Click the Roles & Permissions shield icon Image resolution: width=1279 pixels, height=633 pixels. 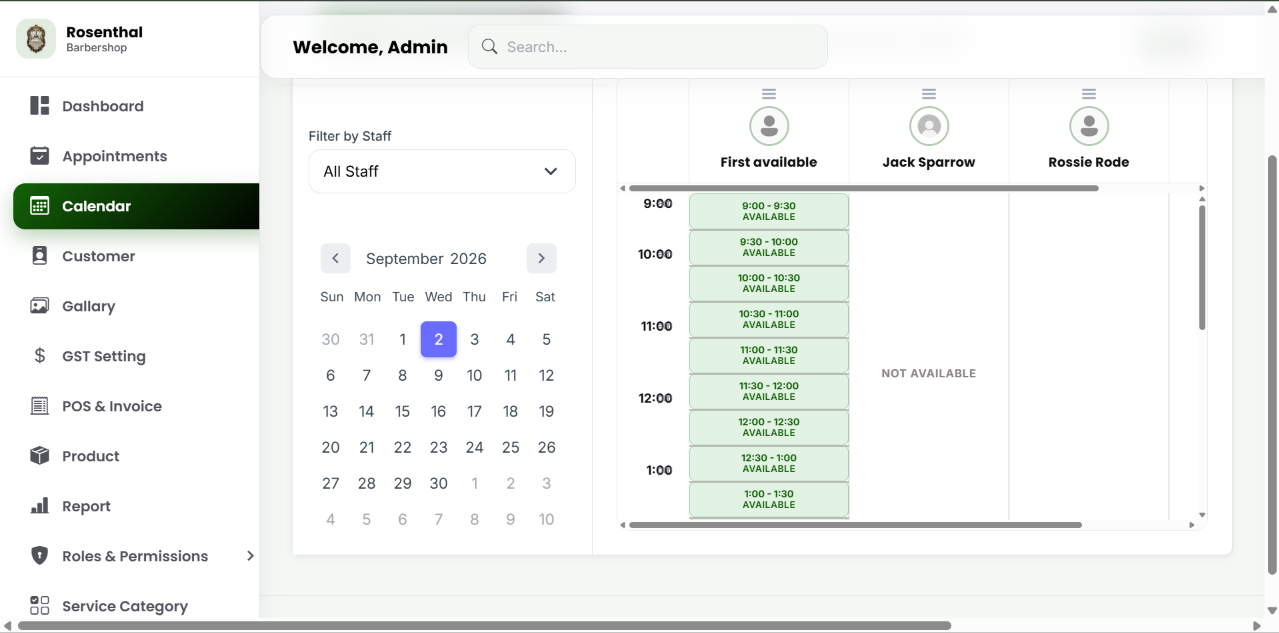(x=40, y=556)
